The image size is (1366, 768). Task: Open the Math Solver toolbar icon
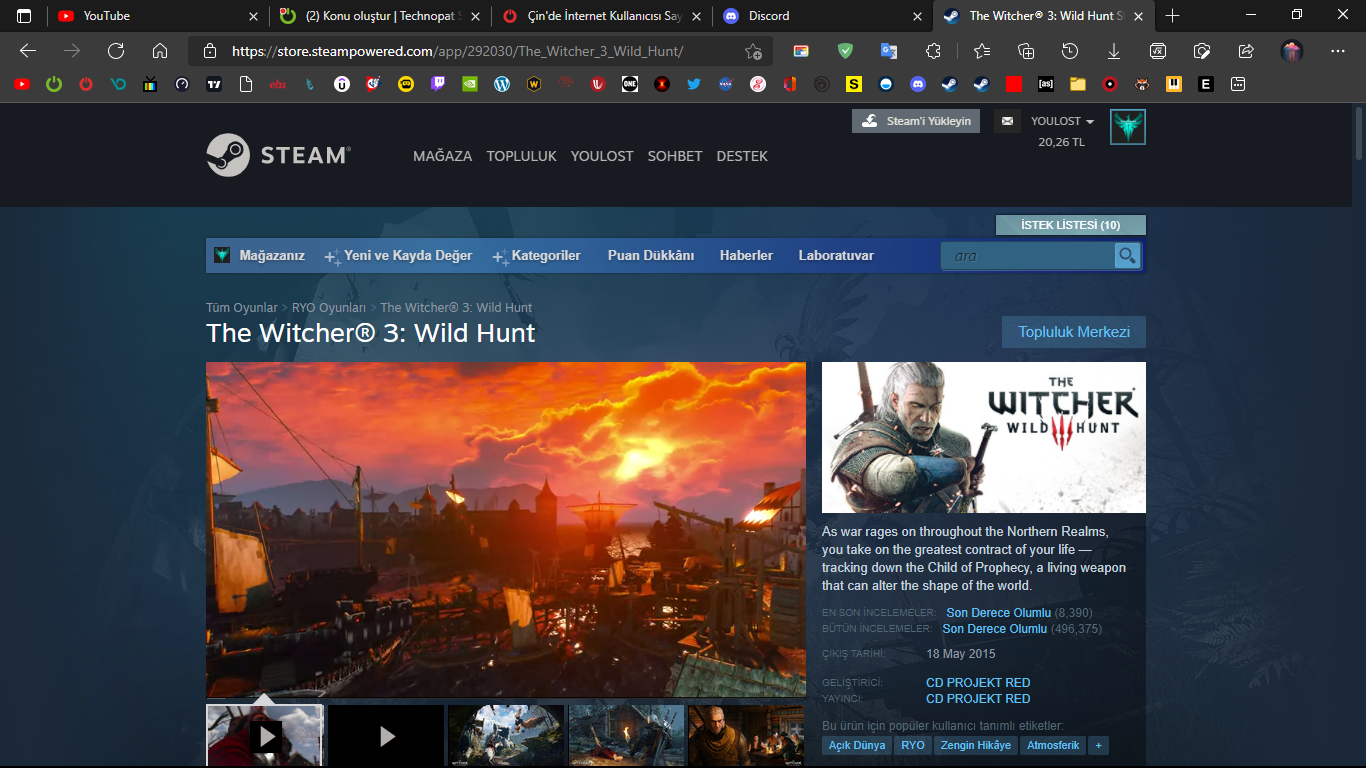coord(1158,51)
